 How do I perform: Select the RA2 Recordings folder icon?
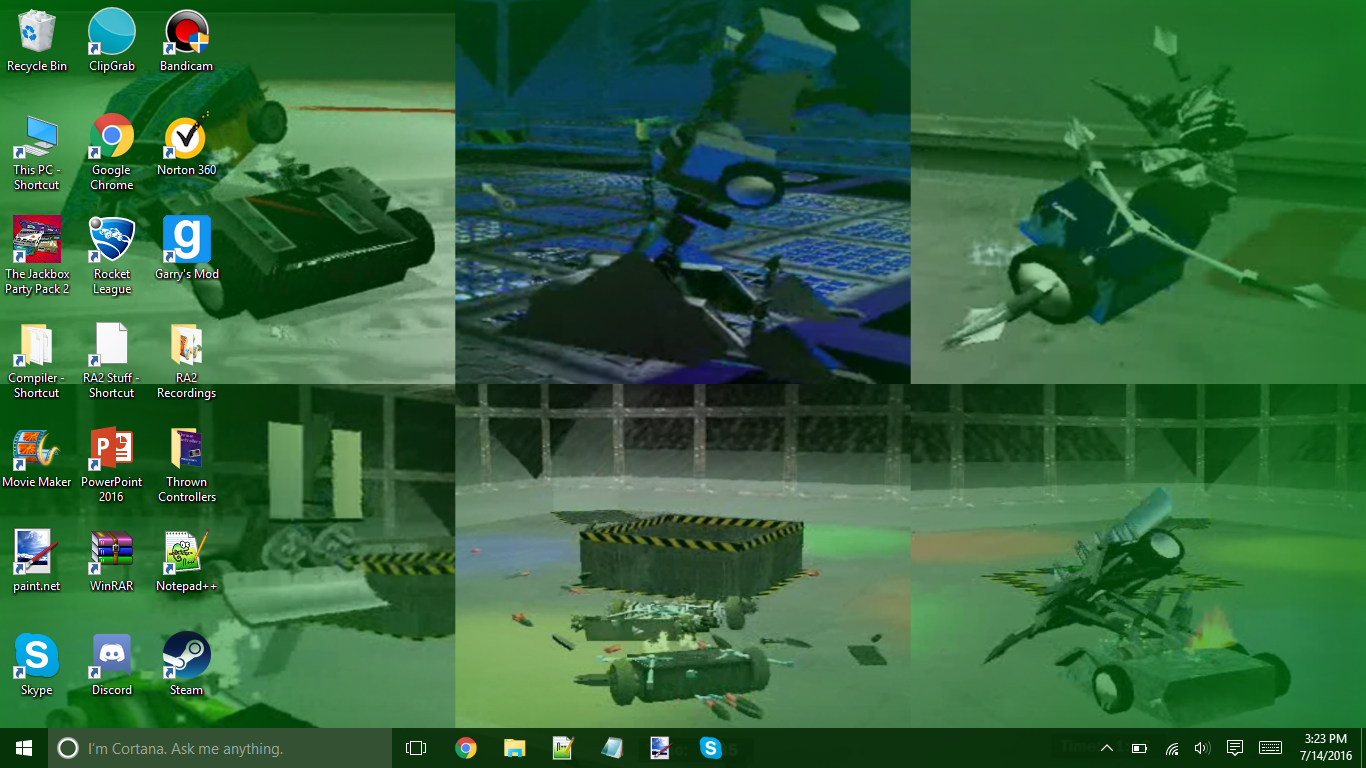pos(187,360)
